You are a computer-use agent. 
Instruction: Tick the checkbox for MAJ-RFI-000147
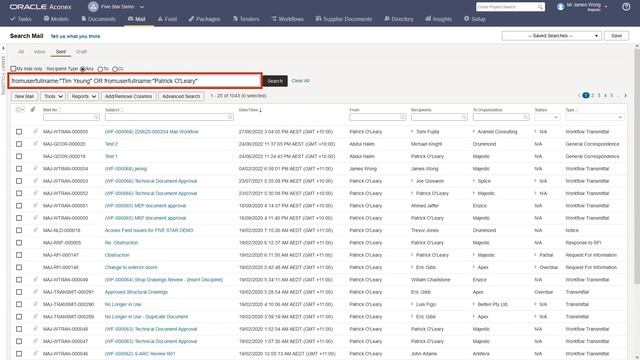(x=19, y=255)
